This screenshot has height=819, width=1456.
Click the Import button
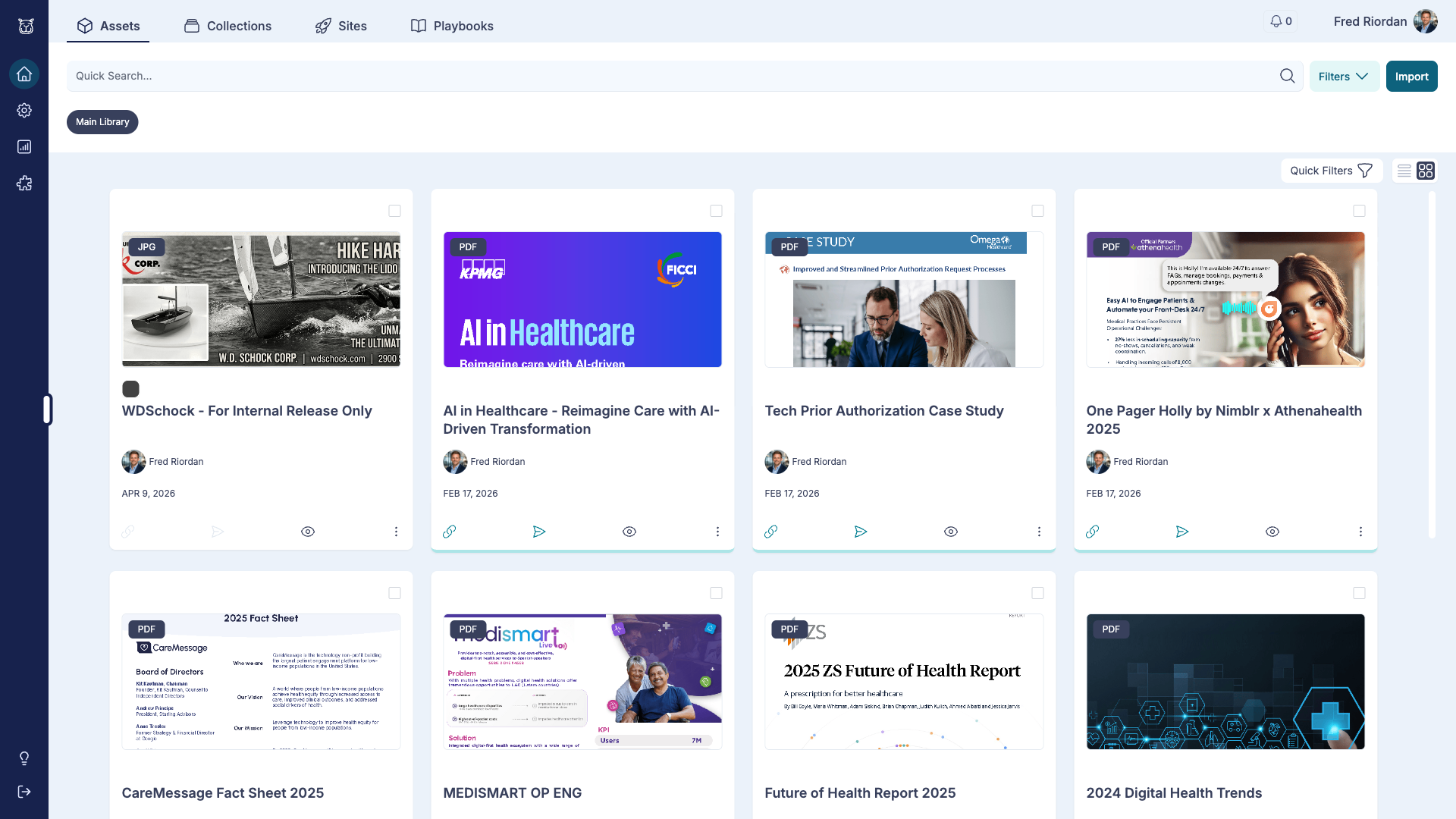[x=1411, y=76]
